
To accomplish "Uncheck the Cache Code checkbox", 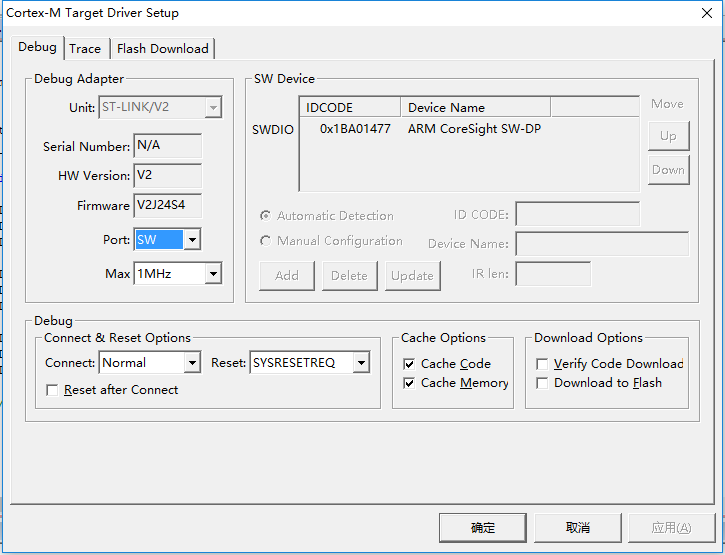I will coord(409,364).
